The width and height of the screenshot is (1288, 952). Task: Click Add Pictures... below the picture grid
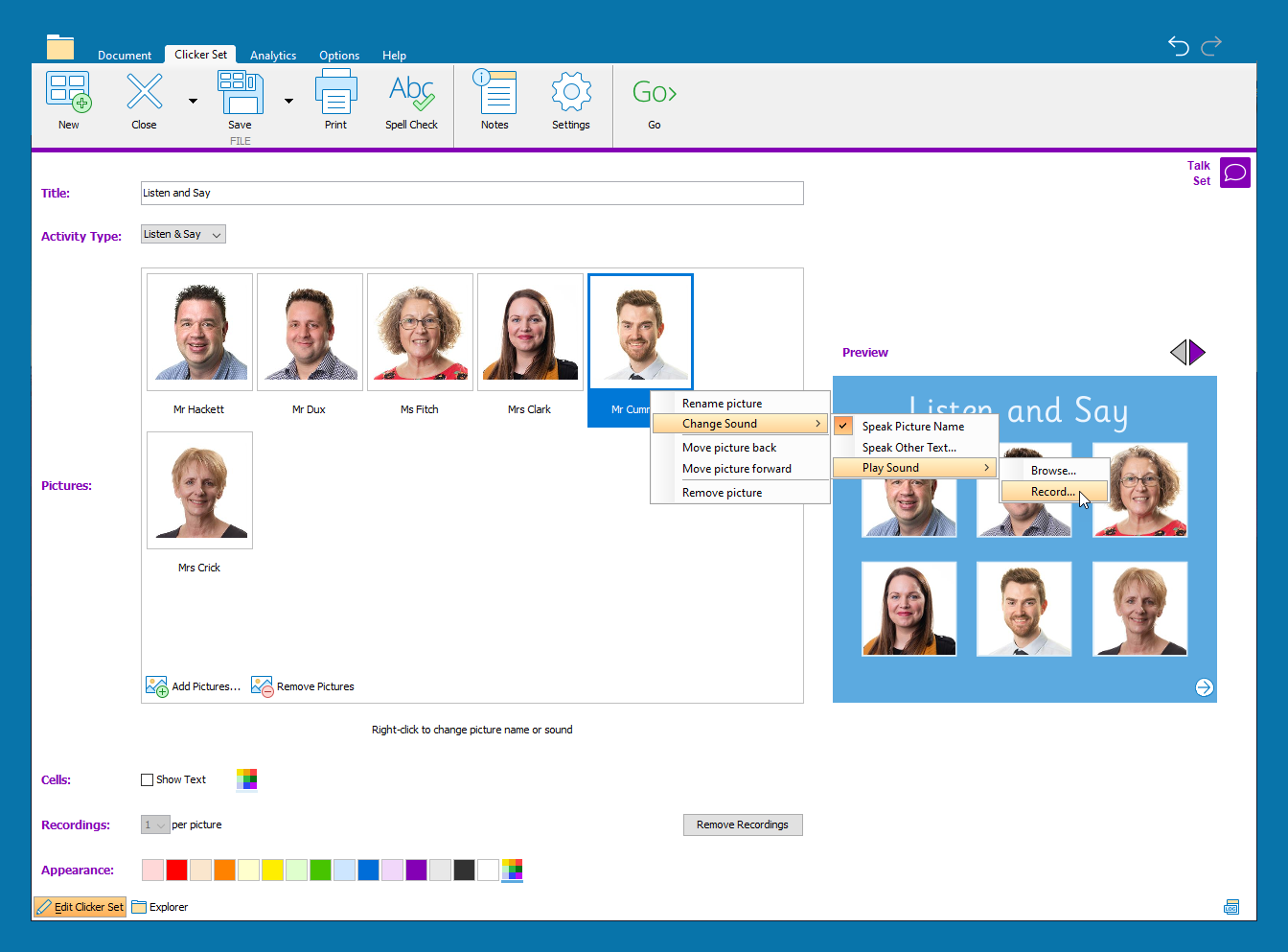pos(194,686)
